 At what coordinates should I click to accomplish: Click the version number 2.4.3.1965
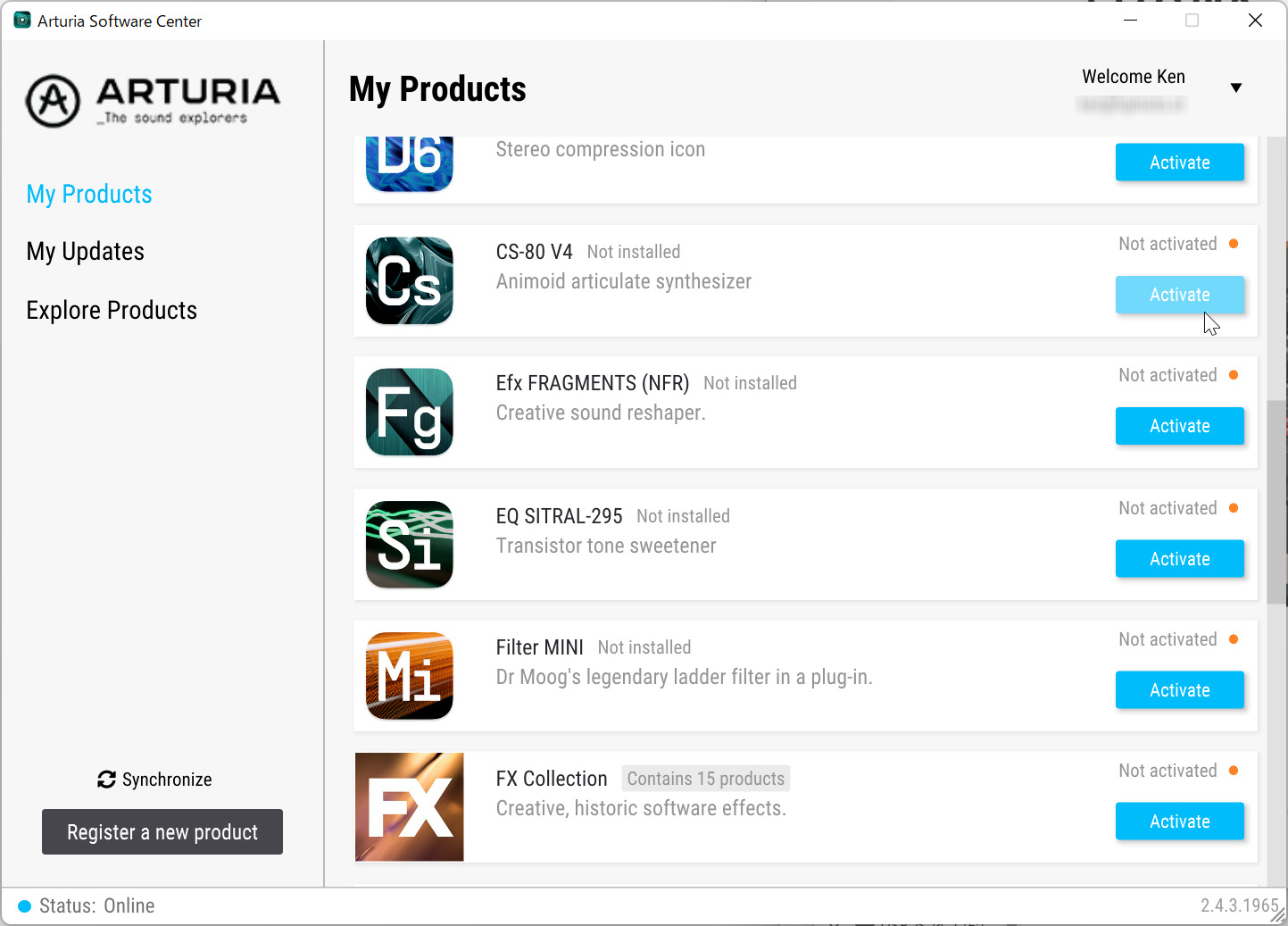[x=1240, y=905]
